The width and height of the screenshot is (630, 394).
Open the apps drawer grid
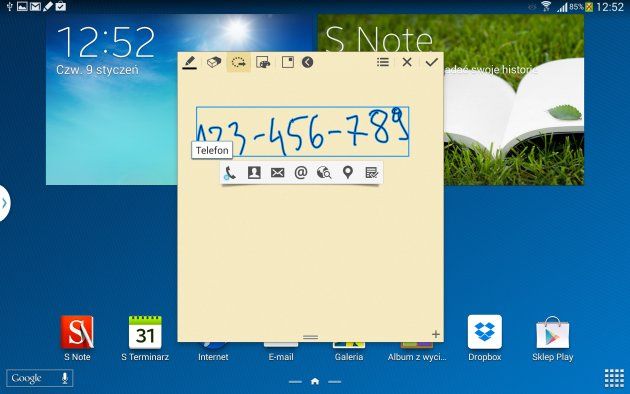(614, 378)
